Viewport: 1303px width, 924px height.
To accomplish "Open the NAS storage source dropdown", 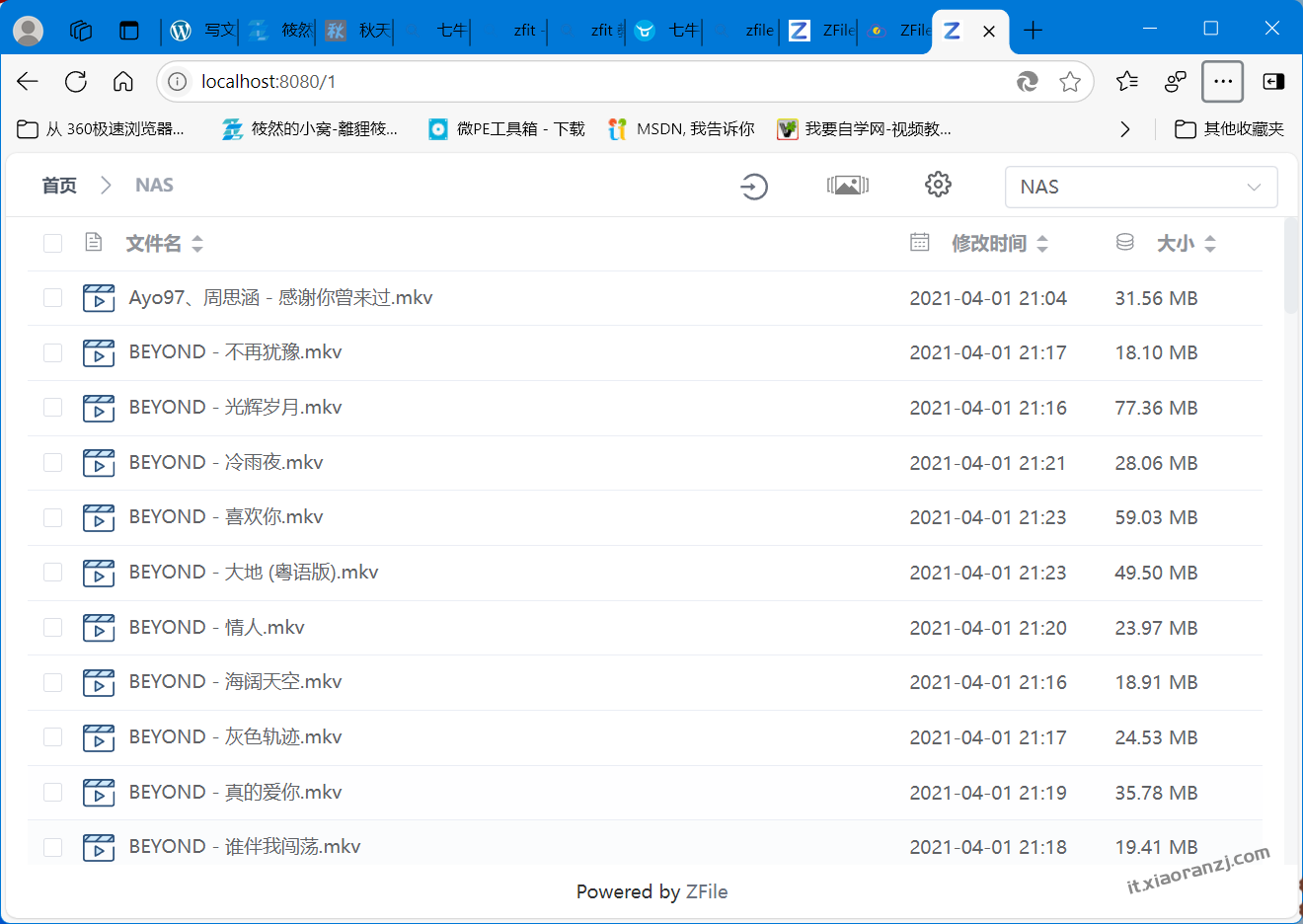I will click(1141, 187).
